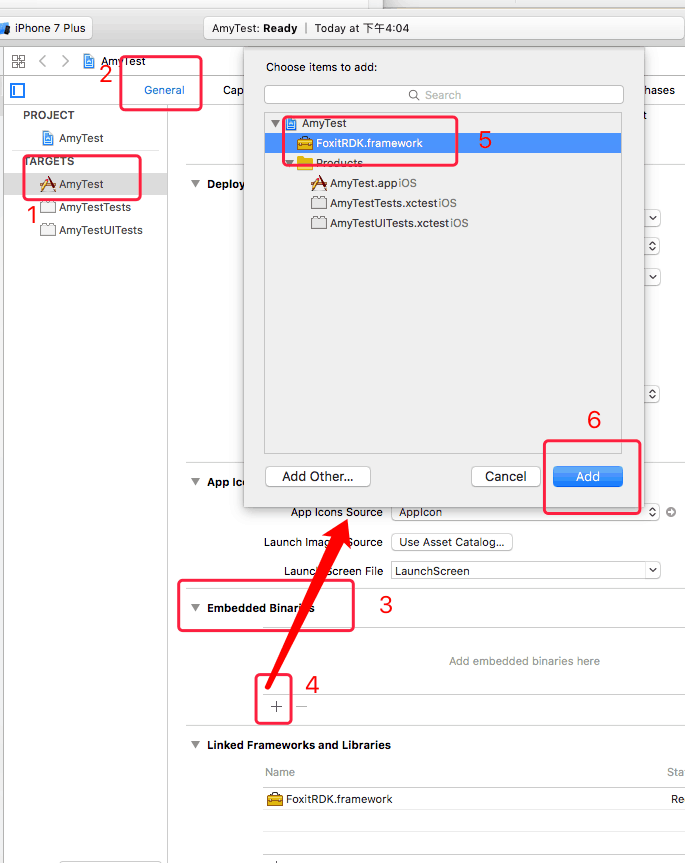Viewport: 685px width, 863px height.
Task: Go forward with the right chevron
Action: [x=65, y=61]
